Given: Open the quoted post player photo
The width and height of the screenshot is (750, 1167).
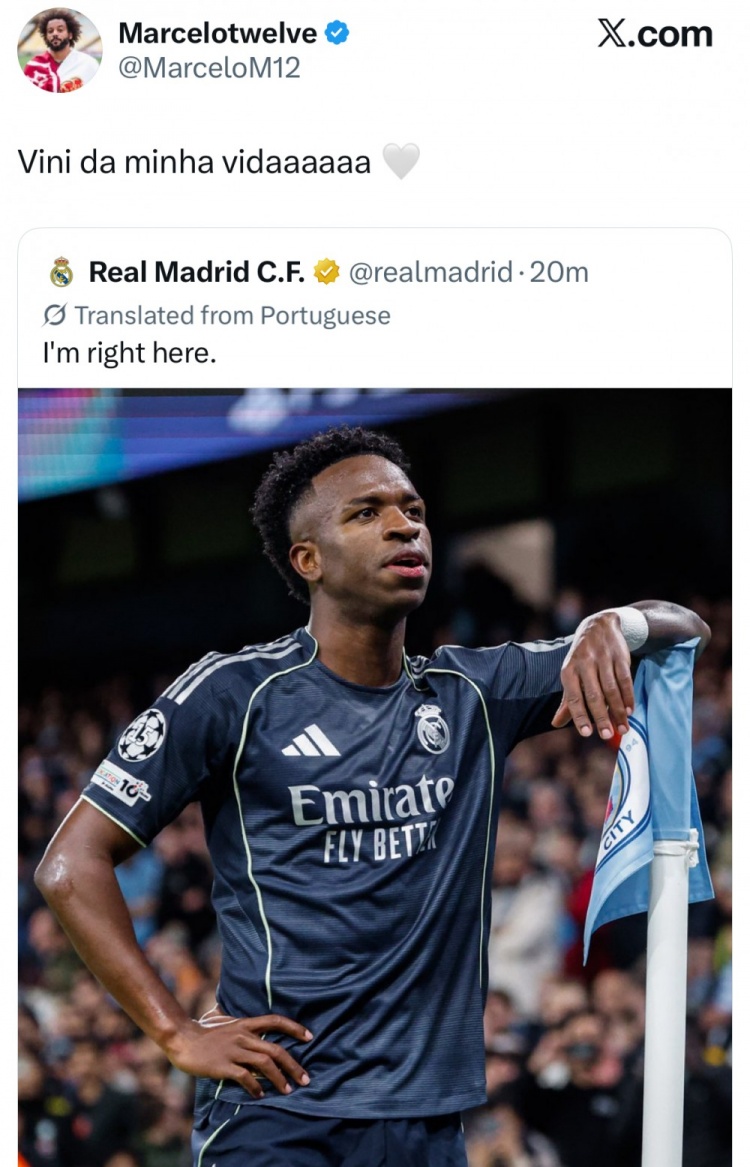Looking at the screenshot, I should 375,777.
